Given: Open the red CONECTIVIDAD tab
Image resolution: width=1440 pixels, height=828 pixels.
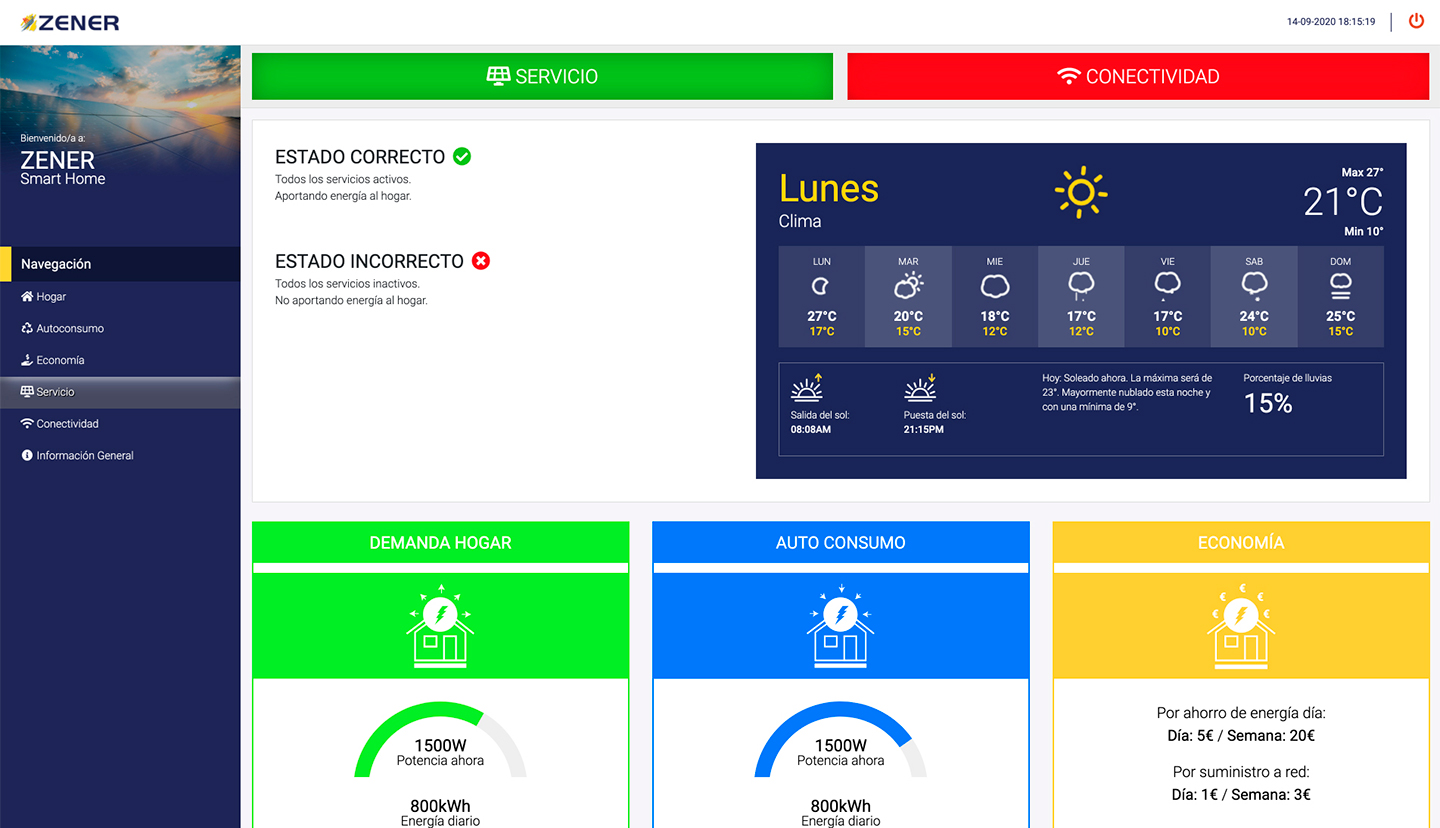Looking at the screenshot, I should pyautogui.click(x=1138, y=77).
